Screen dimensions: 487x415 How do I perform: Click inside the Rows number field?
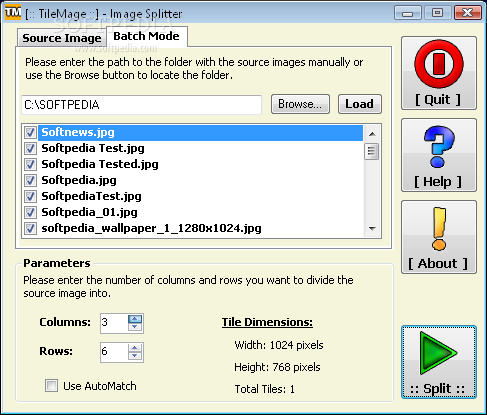[x=114, y=352]
